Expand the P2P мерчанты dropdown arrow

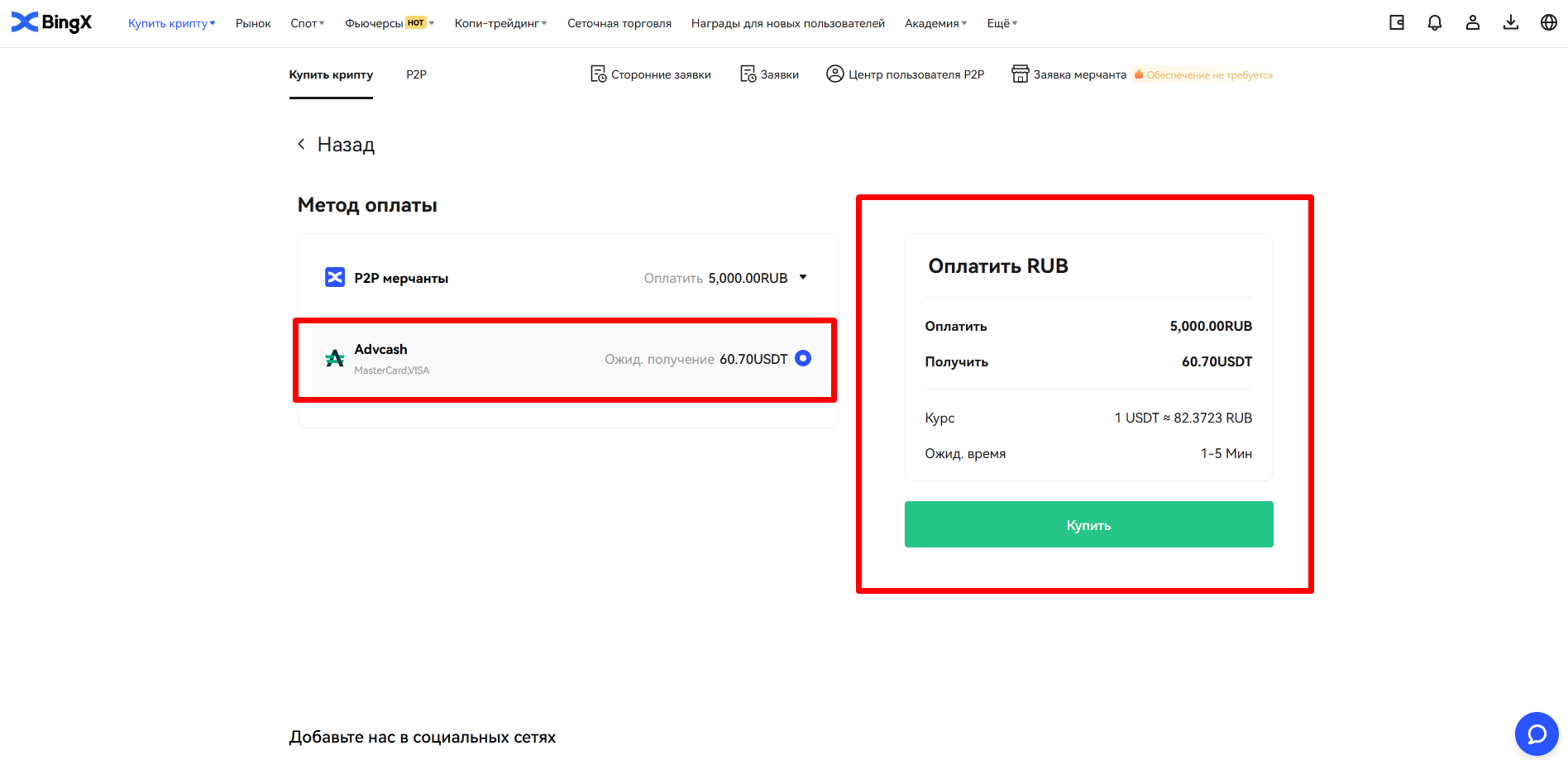pyautogui.click(x=803, y=277)
